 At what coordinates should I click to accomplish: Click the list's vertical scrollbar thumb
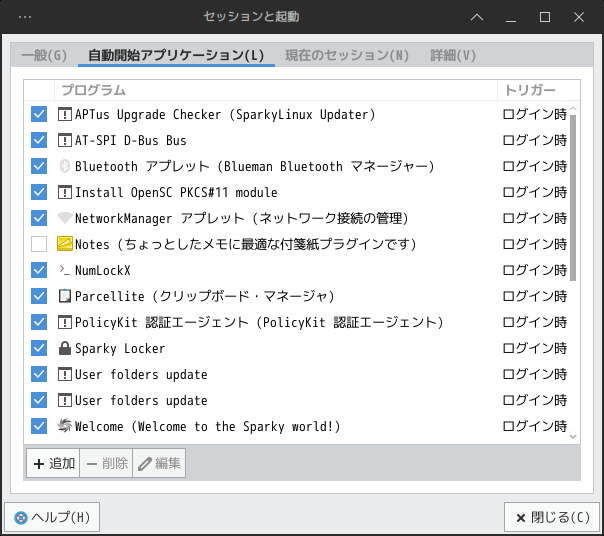coord(573,198)
